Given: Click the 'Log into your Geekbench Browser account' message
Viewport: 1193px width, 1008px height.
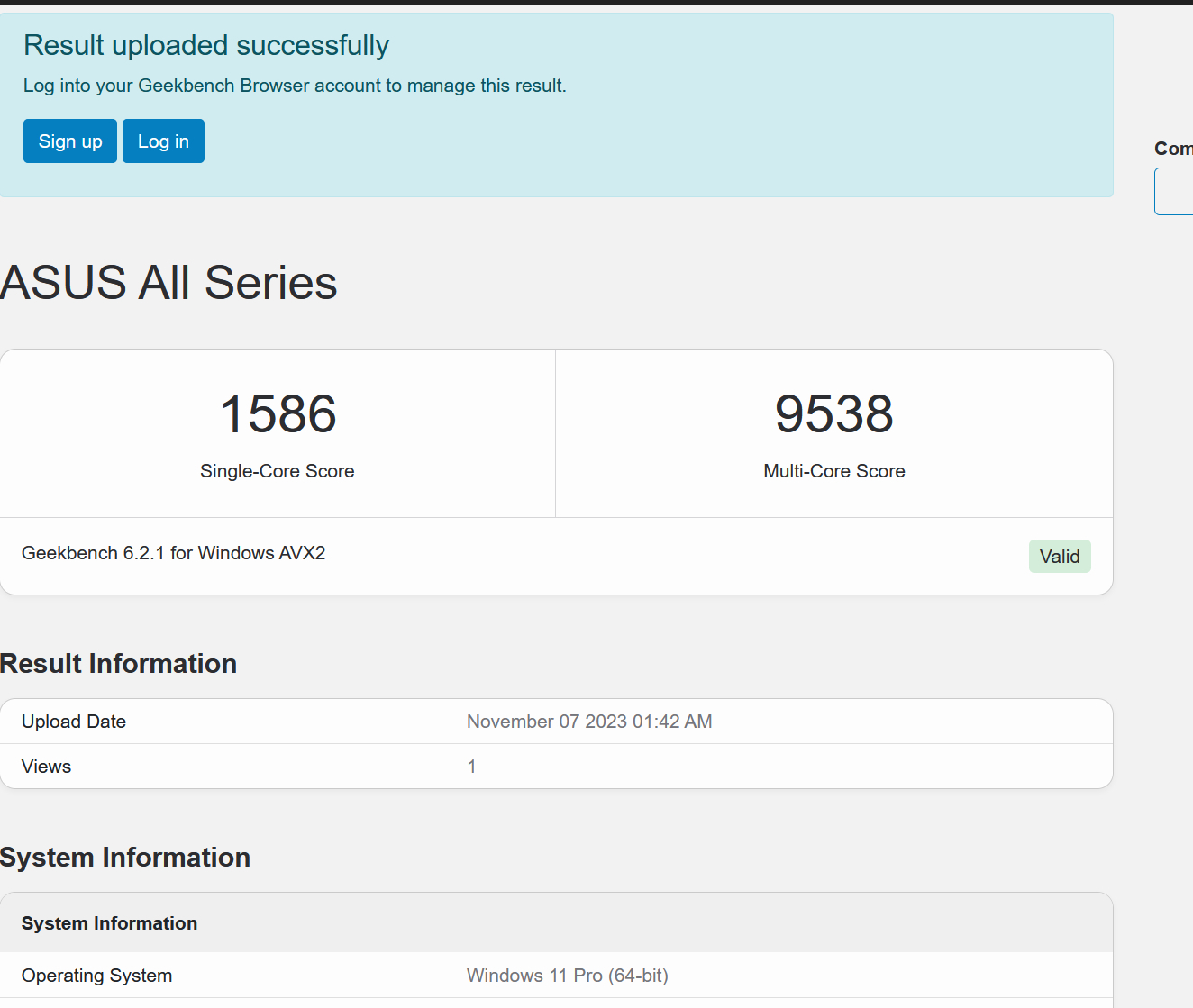Looking at the screenshot, I should pyautogui.click(x=295, y=86).
